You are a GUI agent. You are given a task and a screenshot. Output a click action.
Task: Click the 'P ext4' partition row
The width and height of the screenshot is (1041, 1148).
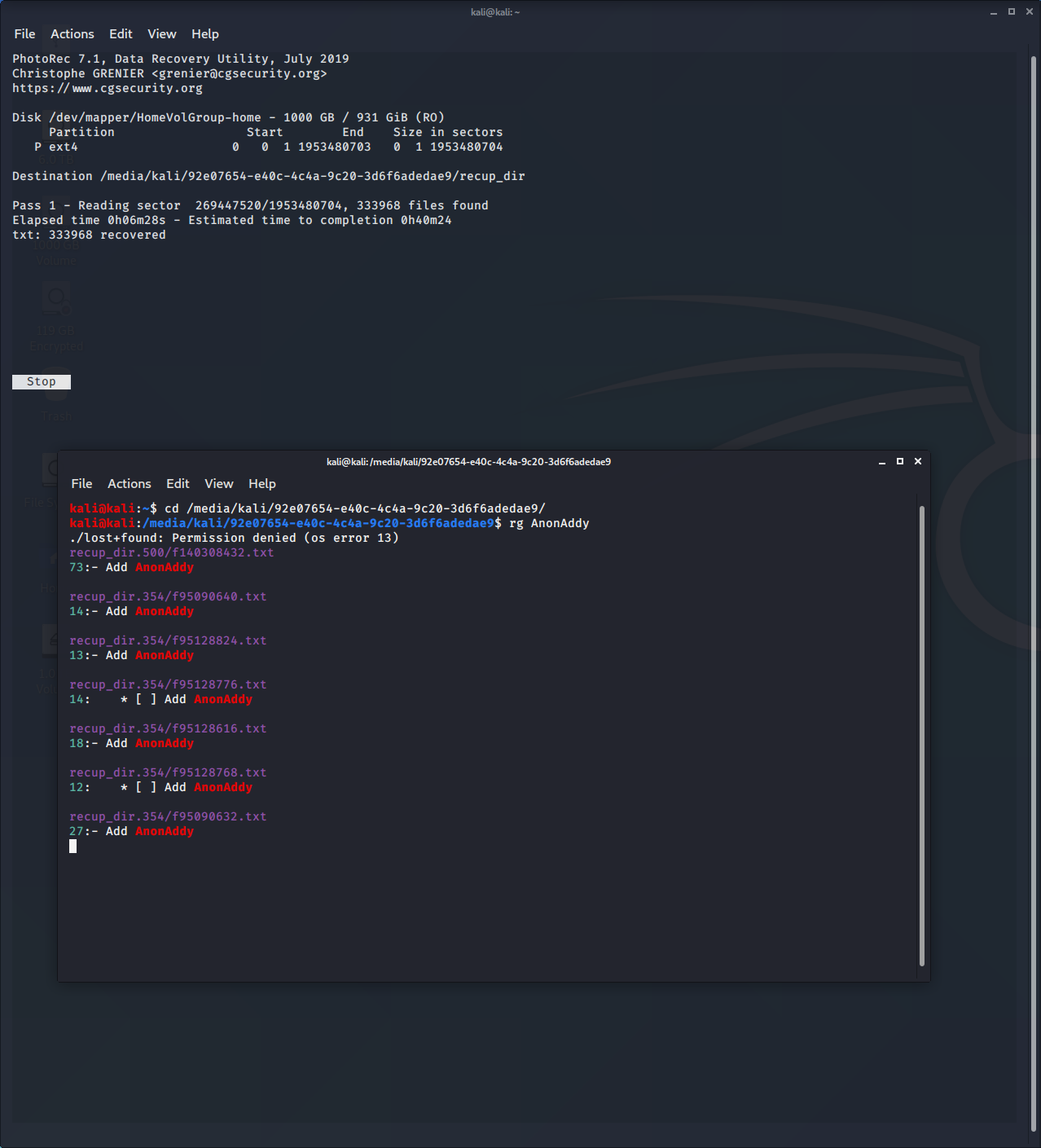[269, 147]
